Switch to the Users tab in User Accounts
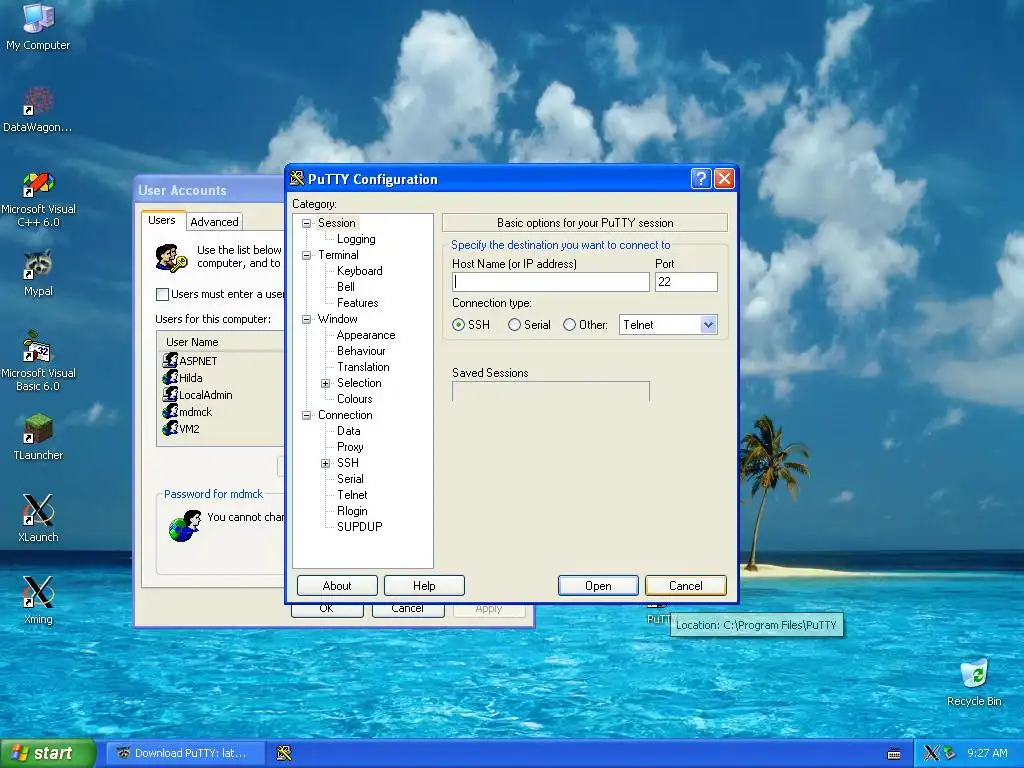The width and height of the screenshot is (1024, 768). 162,220
